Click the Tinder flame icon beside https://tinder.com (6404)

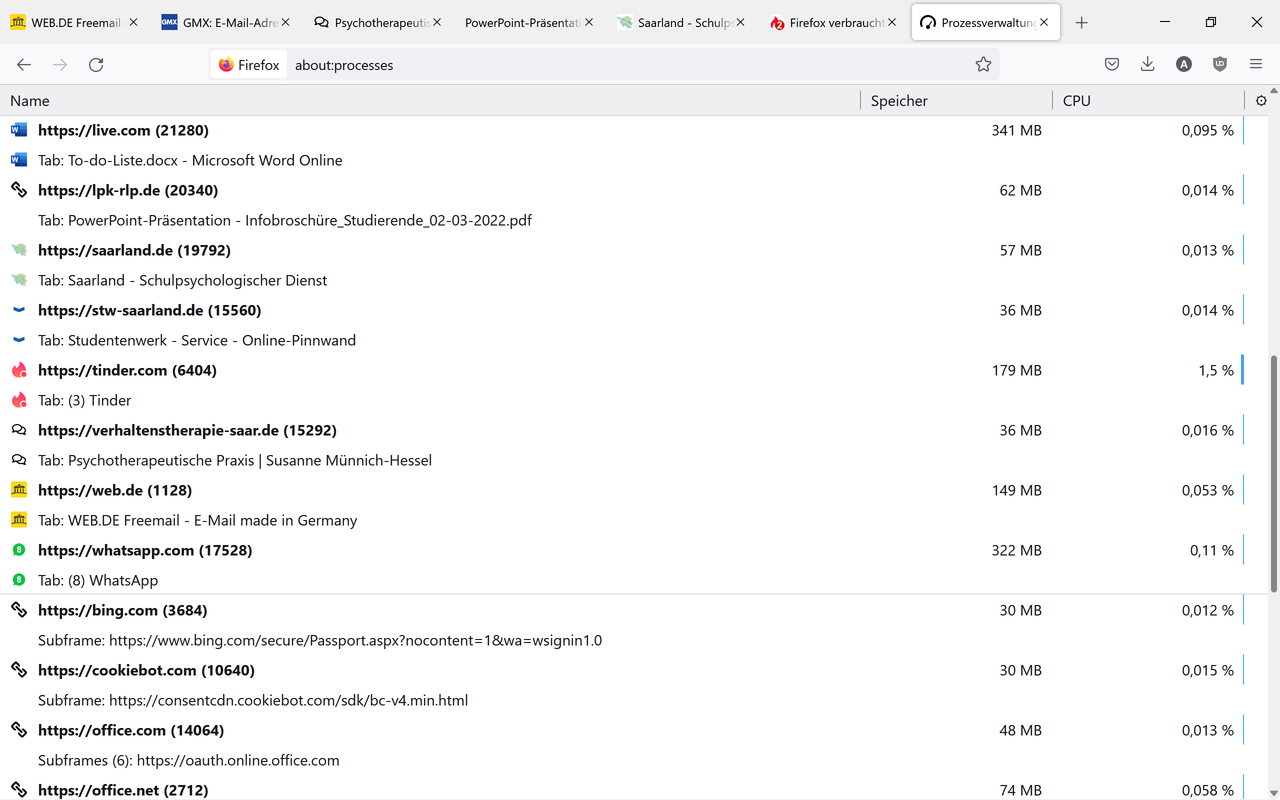pos(19,370)
